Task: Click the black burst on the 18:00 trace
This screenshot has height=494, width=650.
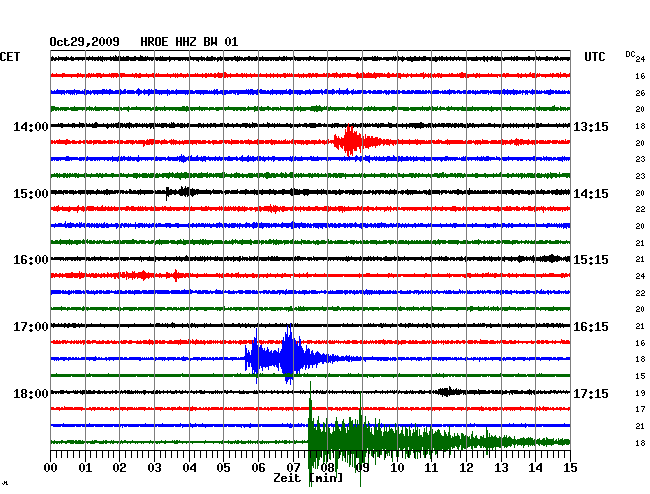Action: pyautogui.click(x=449, y=392)
